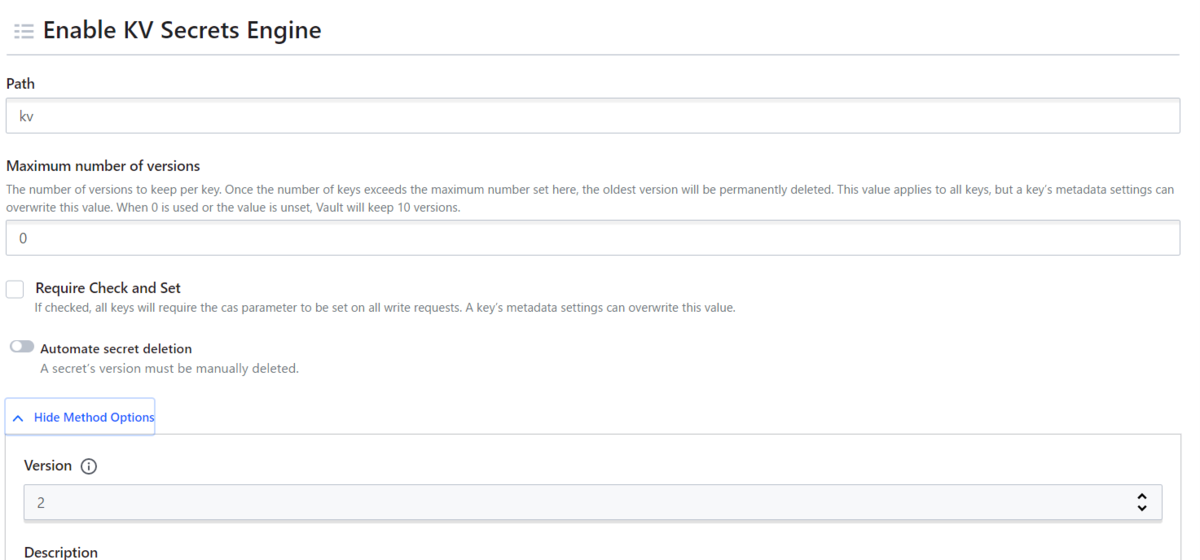Click the Version label in Method Options

coord(48,466)
